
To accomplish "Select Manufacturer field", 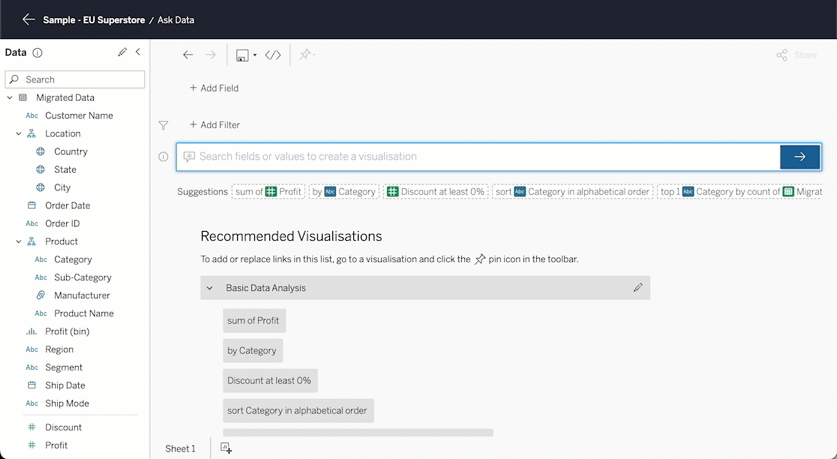I will click(x=82, y=296).
